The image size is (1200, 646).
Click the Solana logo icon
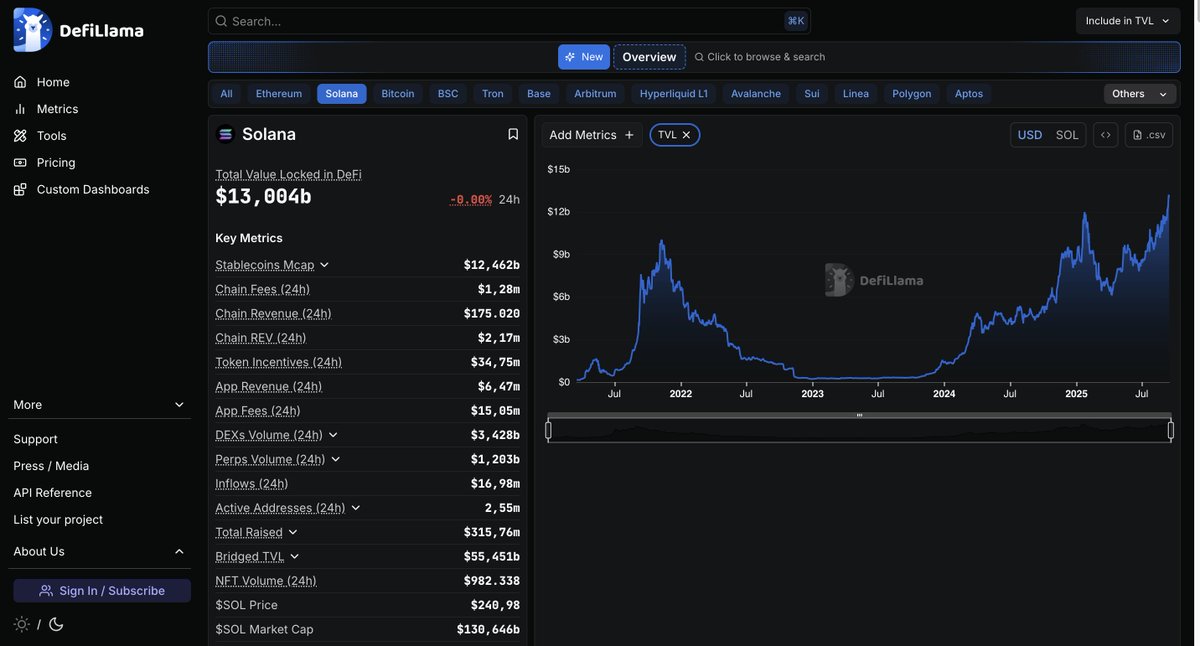pos(225,134)
